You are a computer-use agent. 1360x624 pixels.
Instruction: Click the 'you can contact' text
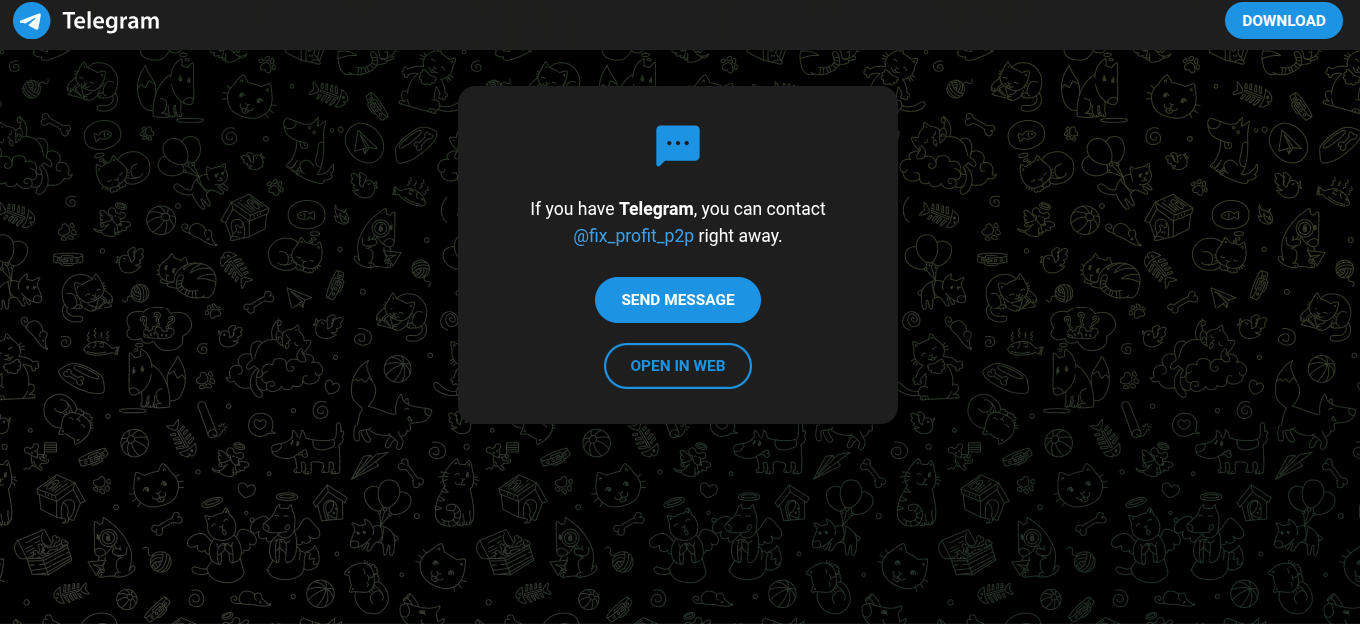[x=764, y=209]
